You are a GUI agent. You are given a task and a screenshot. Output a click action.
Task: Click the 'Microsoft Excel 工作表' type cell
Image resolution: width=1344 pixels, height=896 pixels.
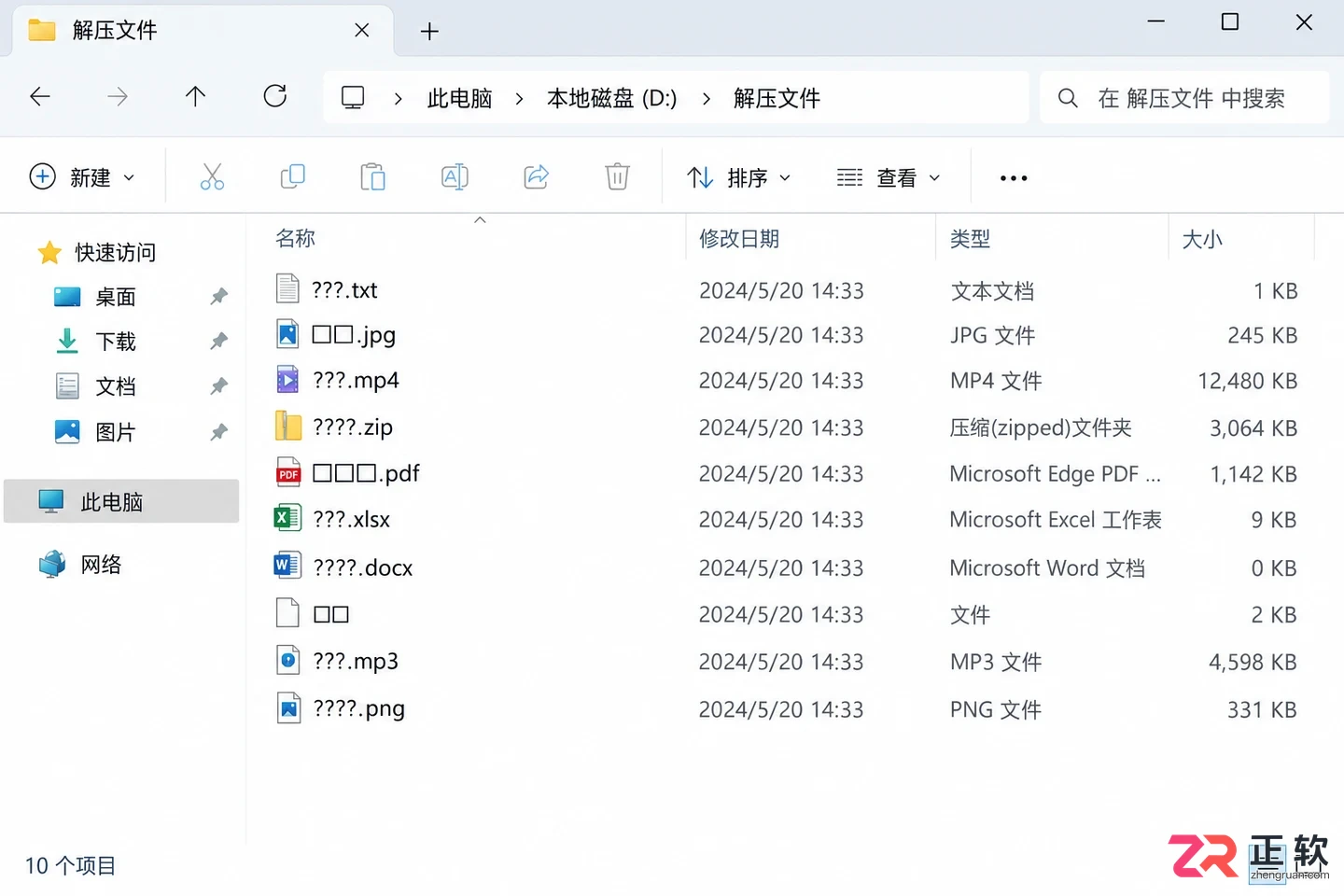(1056, 519)
